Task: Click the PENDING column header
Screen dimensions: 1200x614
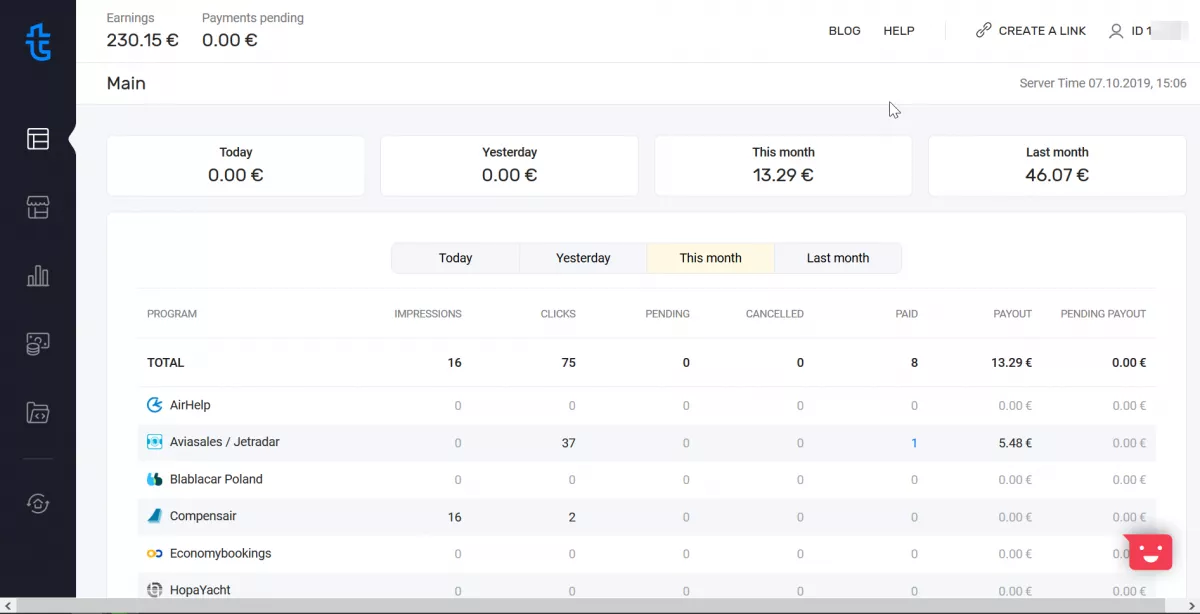Action: pyautogui.click(x=667, y=314)
